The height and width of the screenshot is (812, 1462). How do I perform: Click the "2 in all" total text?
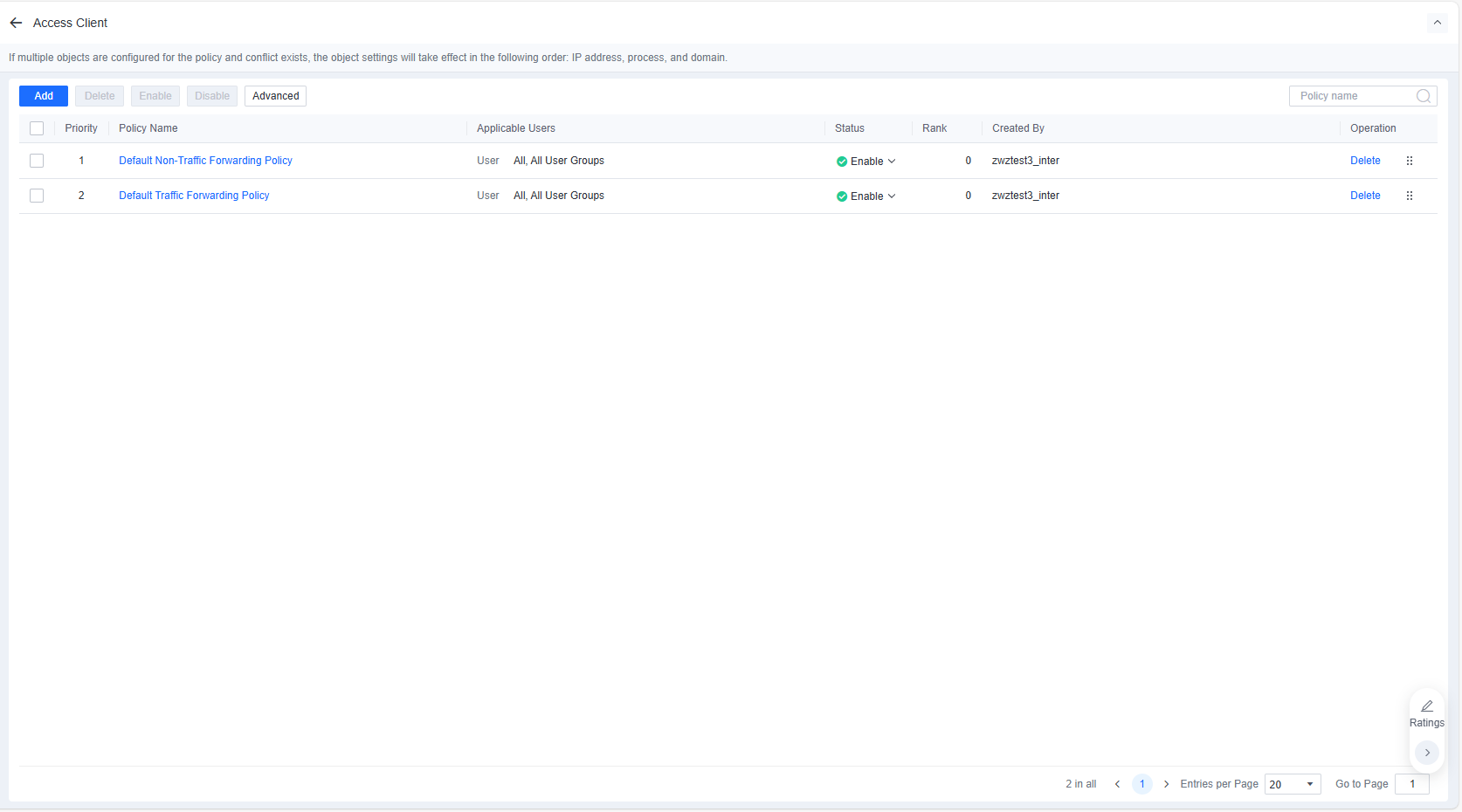click(x=1080, y=784)
